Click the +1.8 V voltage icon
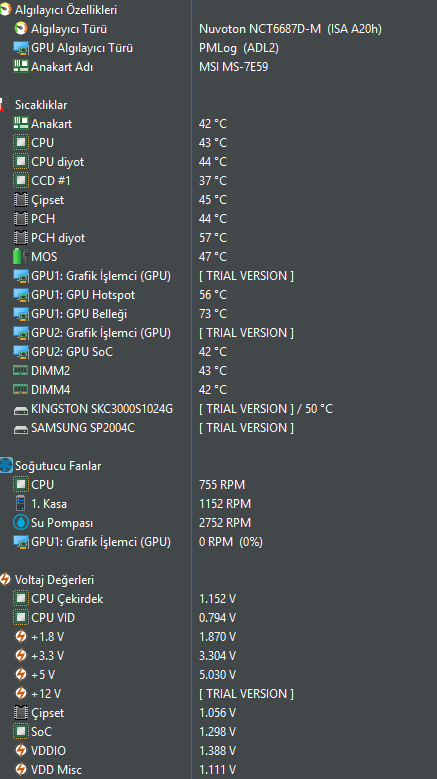The height and width of the screenshot is (779, 437). coord(20,636)
